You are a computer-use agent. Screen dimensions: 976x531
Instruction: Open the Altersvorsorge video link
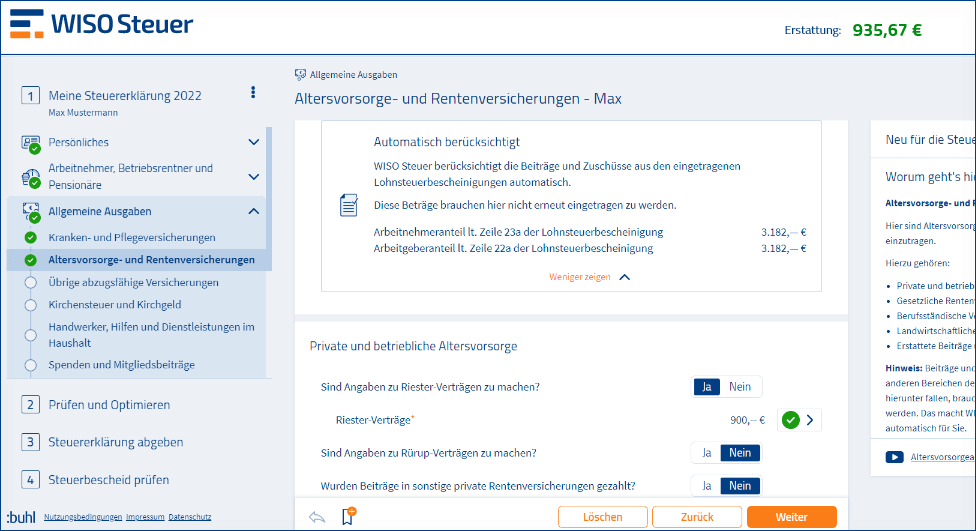942,457
